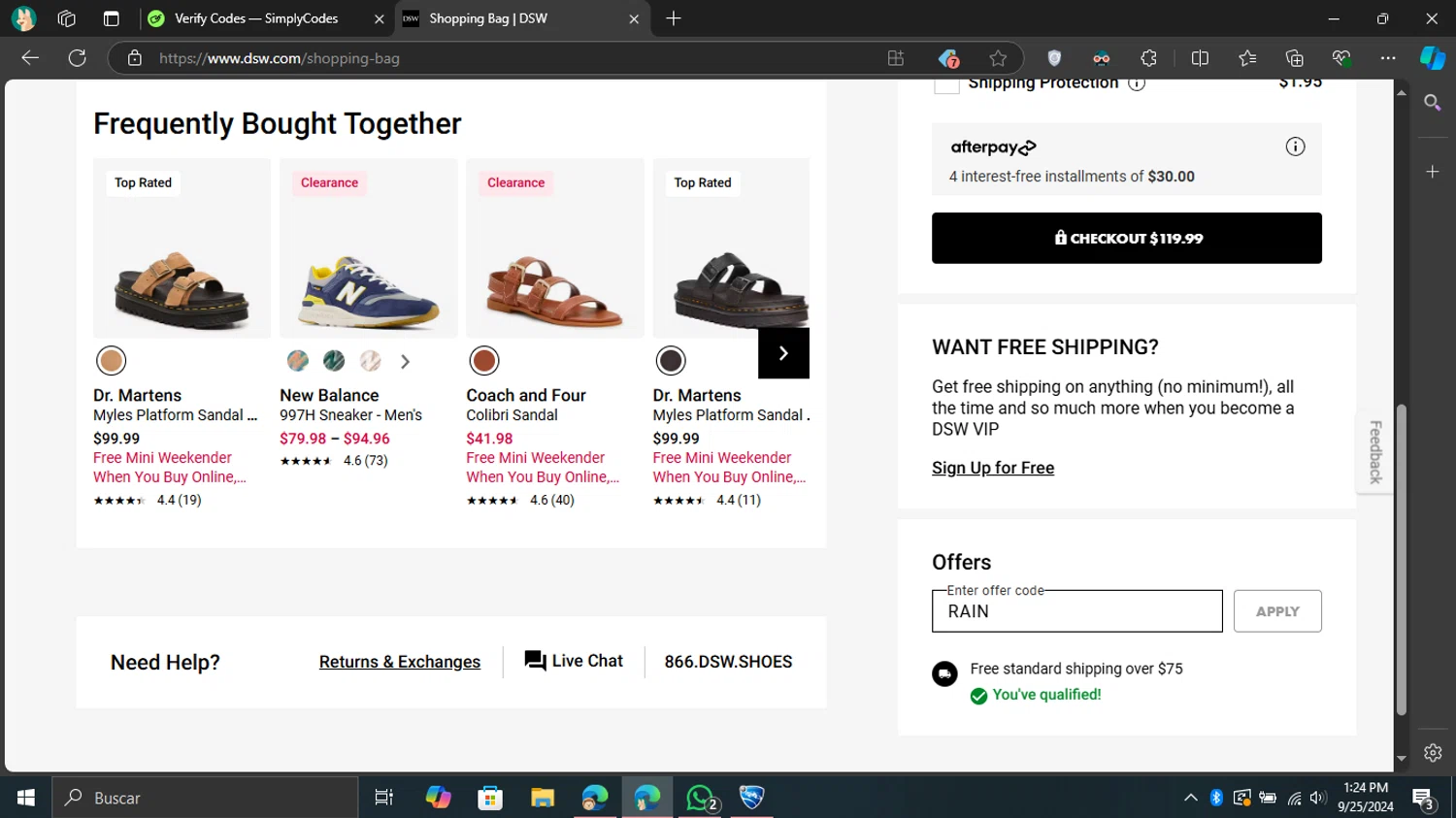Click the page vertical scrollbar
Viewport: 1456px width, 818px height.
1401,559
